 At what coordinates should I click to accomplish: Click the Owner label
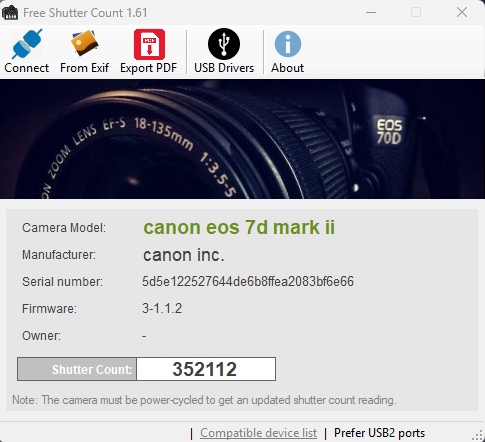[41, 336]
